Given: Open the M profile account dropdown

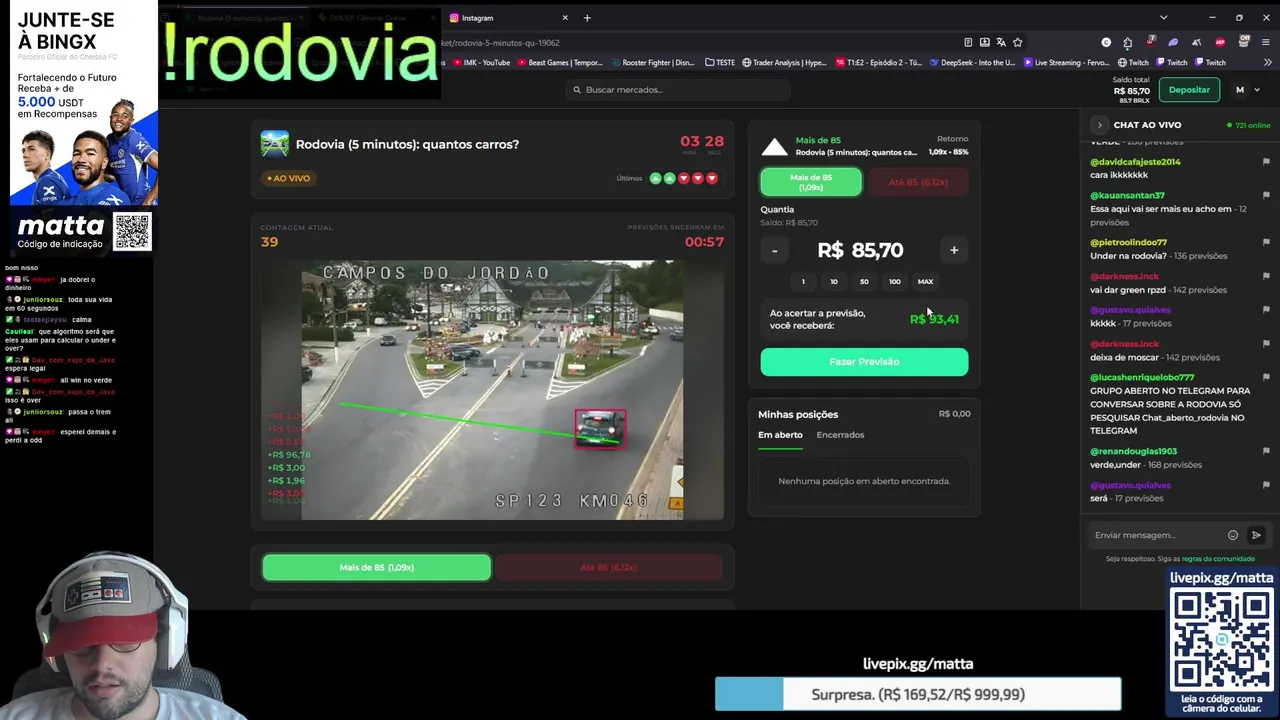Looking at the screenshot, I should click(x=1247, y=90).
